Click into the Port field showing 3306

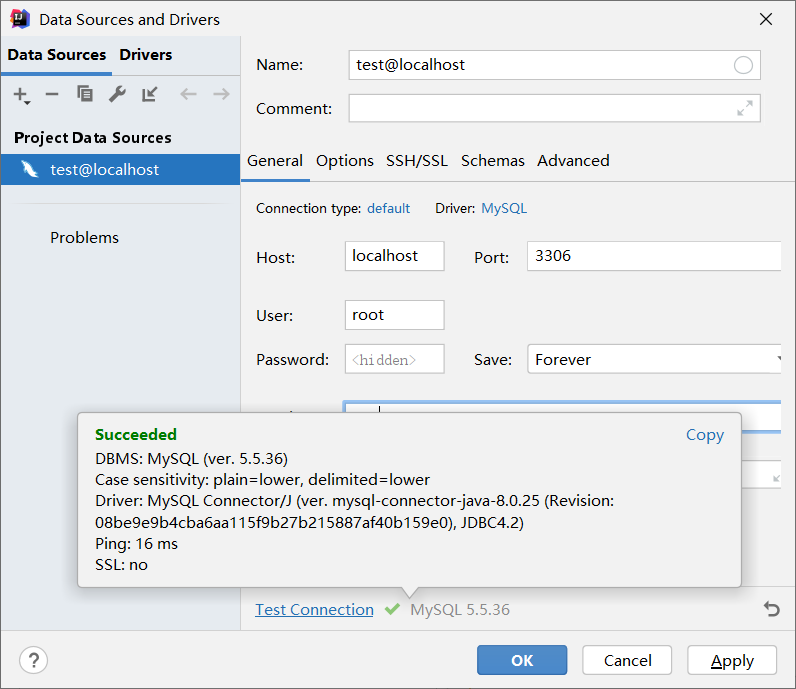pyautogui.click(x=654, y=256)
